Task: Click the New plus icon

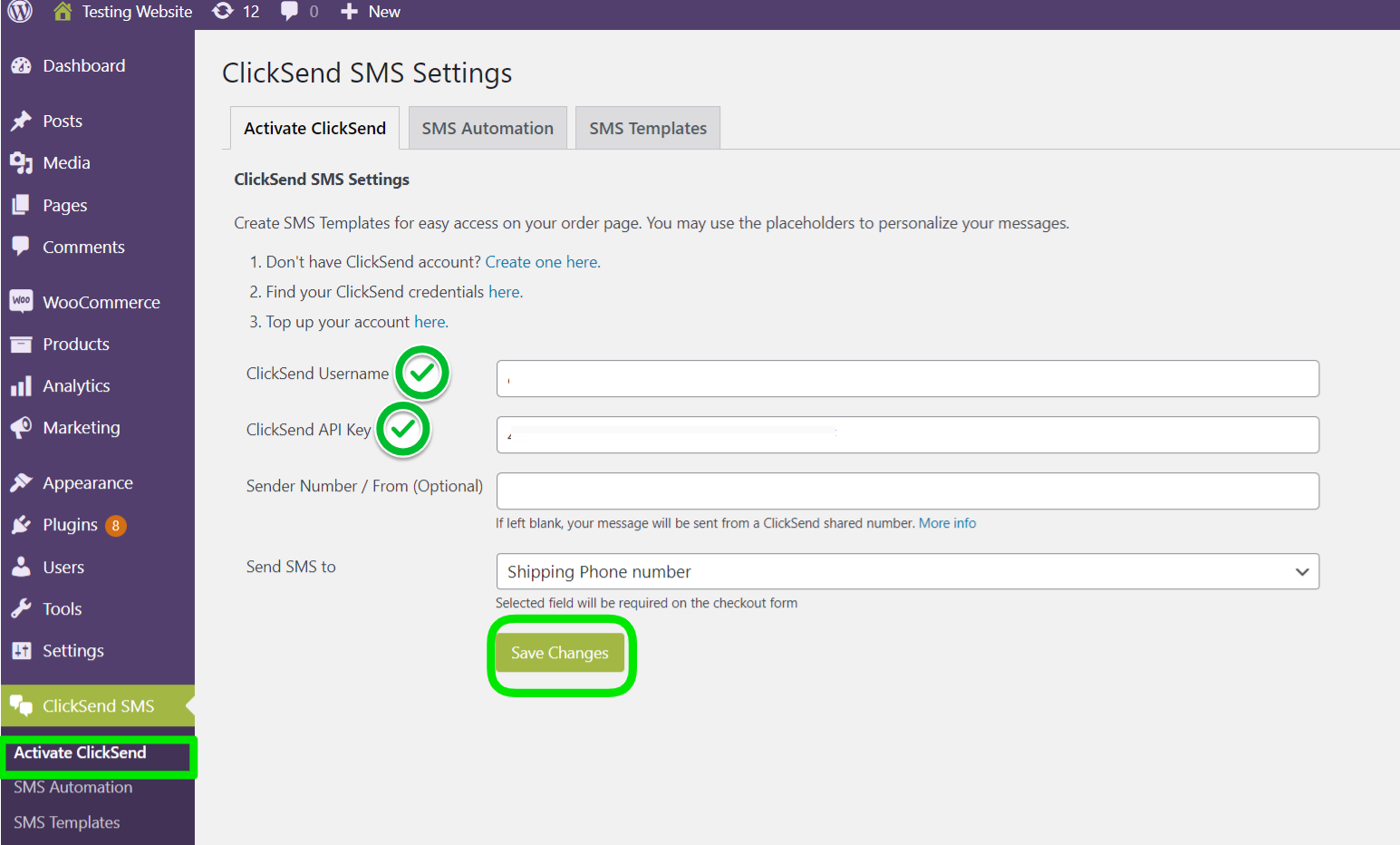Action: 349,12
